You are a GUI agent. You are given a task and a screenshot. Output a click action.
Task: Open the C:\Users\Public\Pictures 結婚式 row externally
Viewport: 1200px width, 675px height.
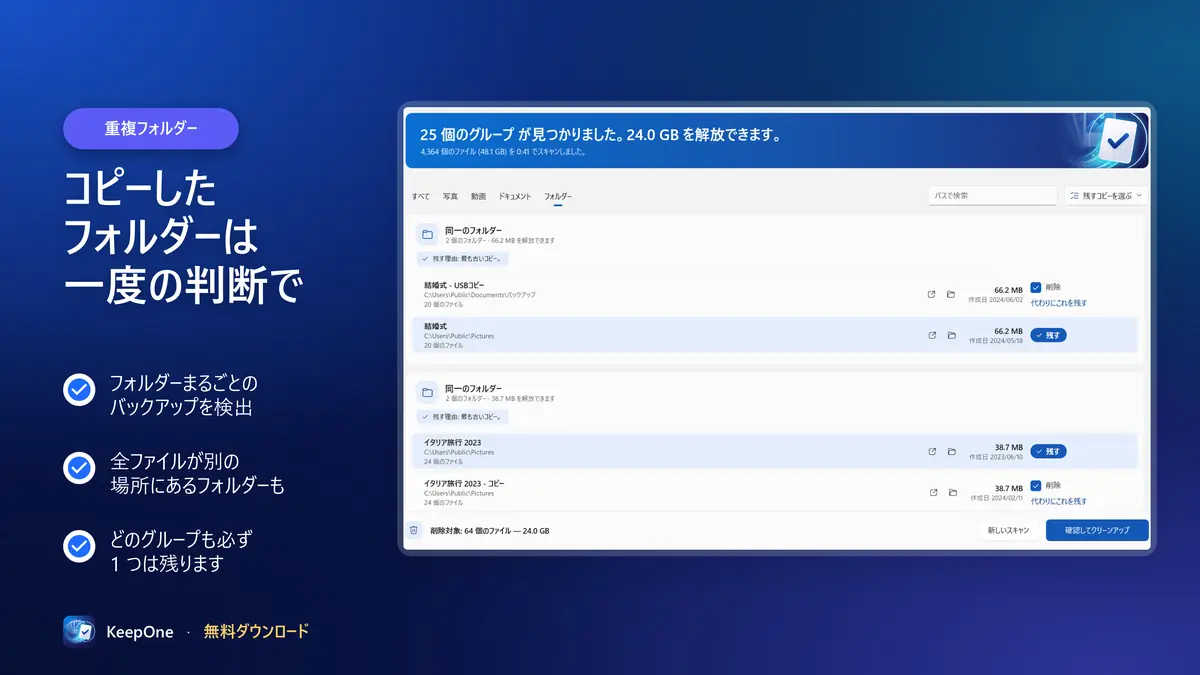pyautogui.click(x=932, y=335)
